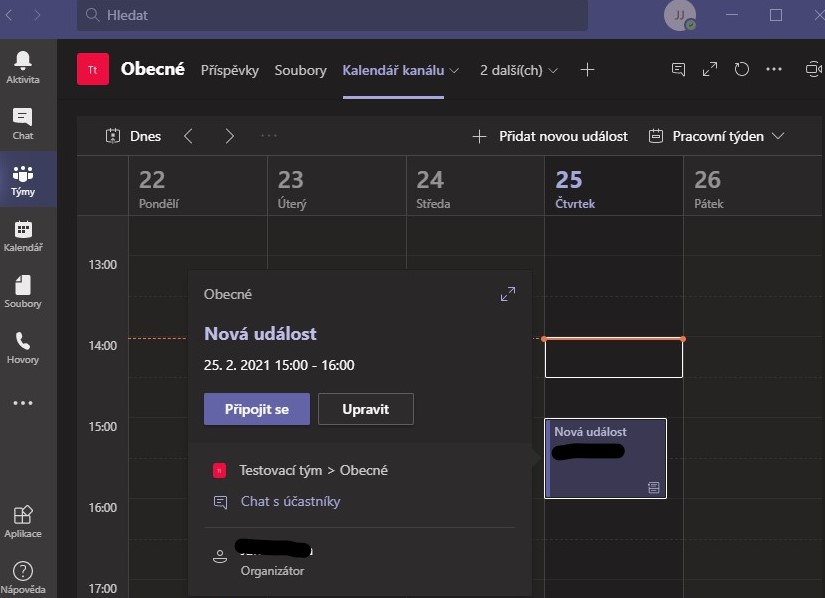Expand the tab to full screen
This screenshot has width=825, height=598.
[x=710, y=69]
